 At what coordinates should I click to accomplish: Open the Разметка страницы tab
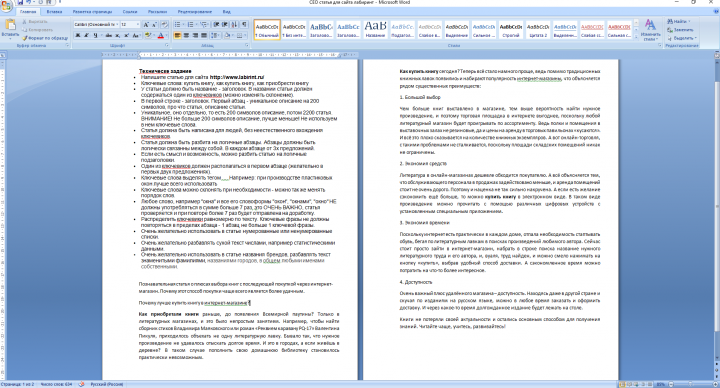(x=92, y=12)
